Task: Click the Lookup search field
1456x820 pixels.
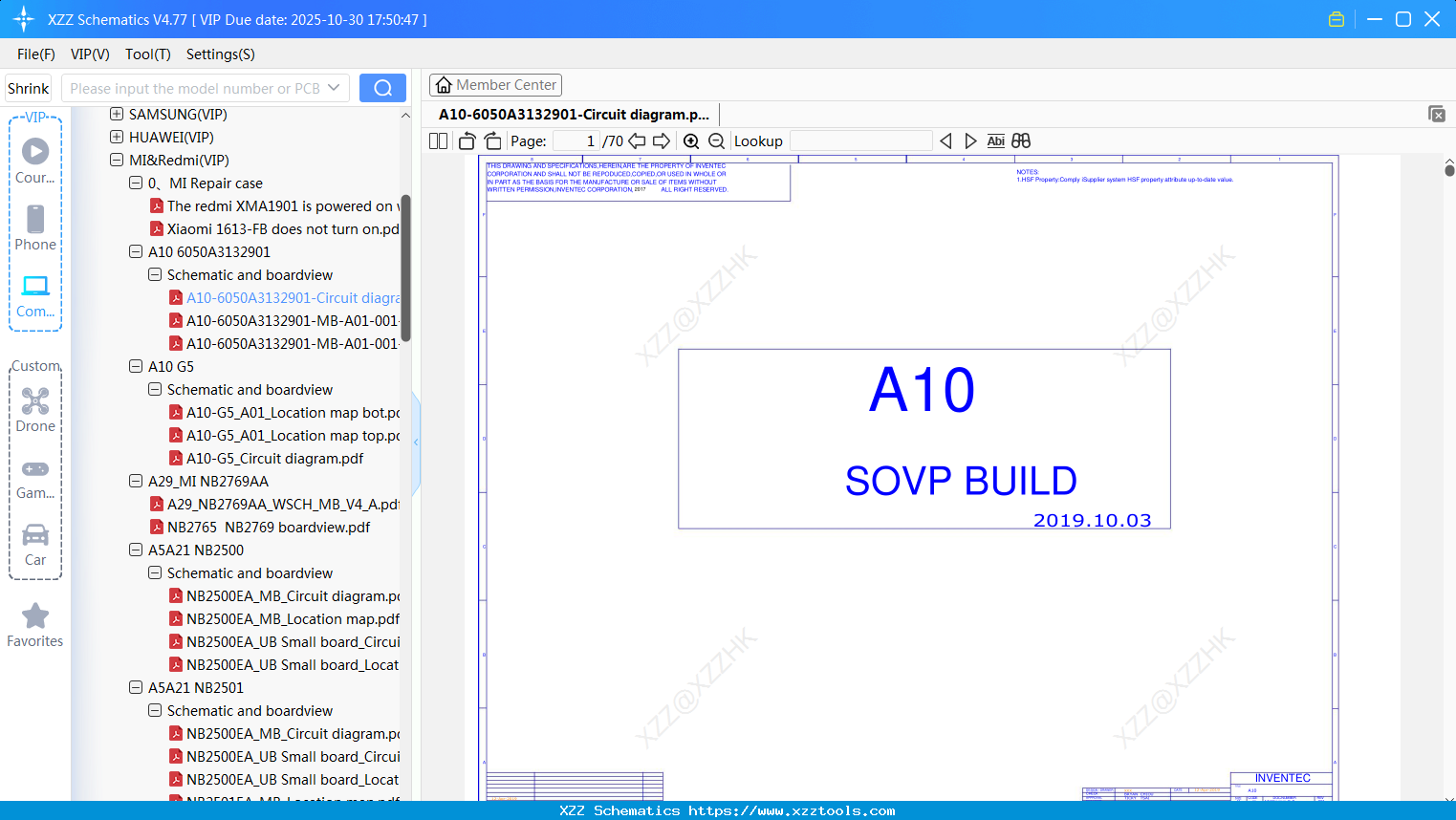Action: 861,141
